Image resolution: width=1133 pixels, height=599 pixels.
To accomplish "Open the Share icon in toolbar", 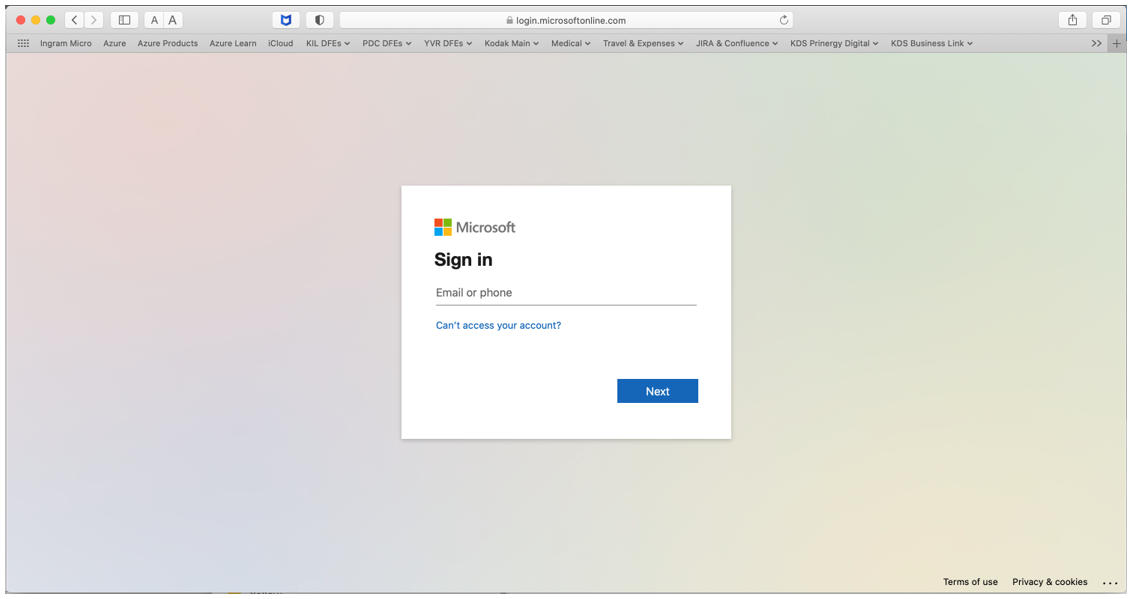I will pos(1072,20).
